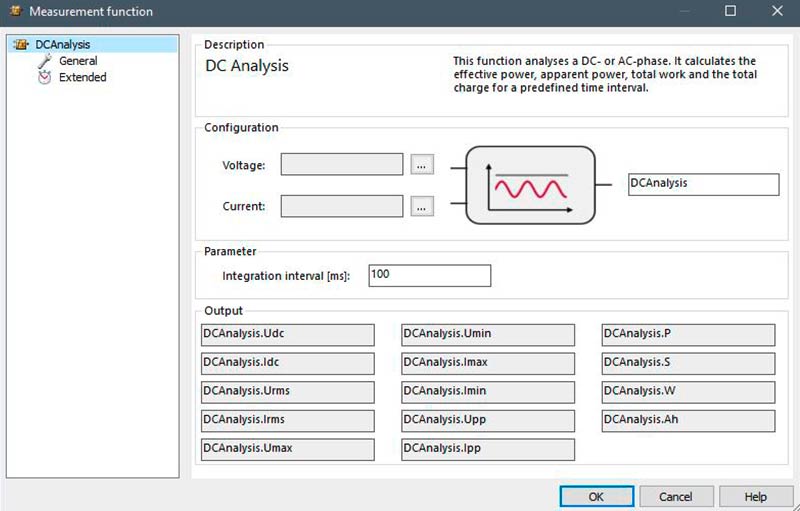Click the DCAnalysis.Imax output field
Viewport: 800px width, 511px height.
click(x=488, y=364)
